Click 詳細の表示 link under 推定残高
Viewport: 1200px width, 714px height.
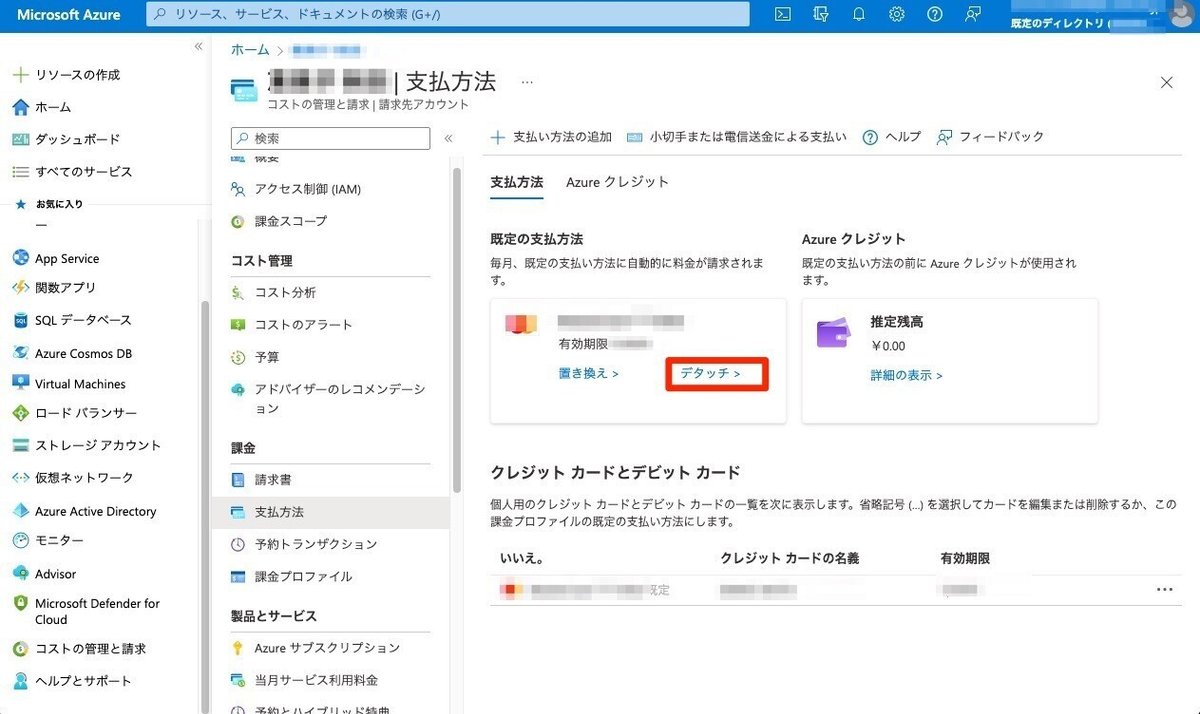coord(907,375)
